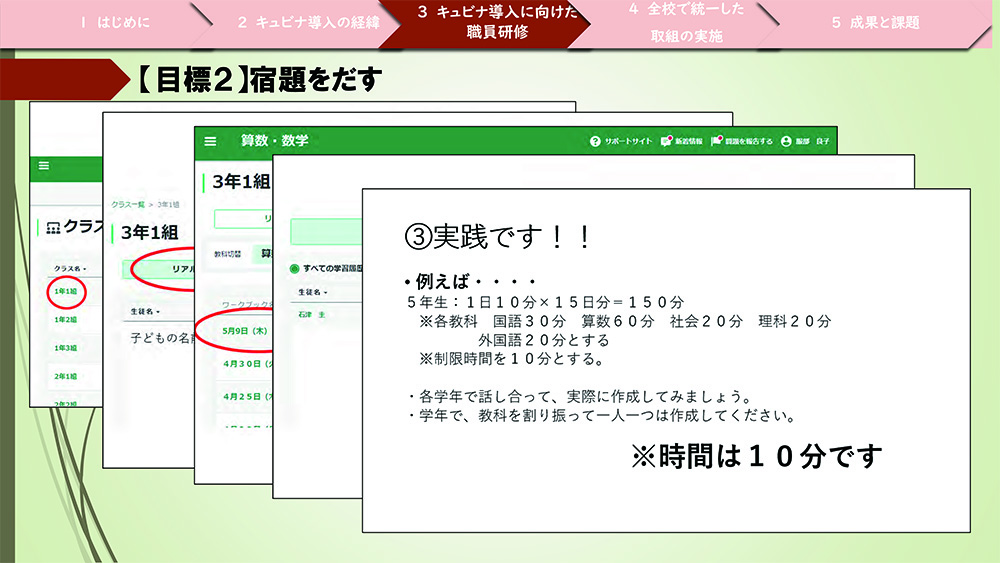Switch to 2 キュビナ導入の経緯 section
1000x563 pixels.
click(308, 22)
